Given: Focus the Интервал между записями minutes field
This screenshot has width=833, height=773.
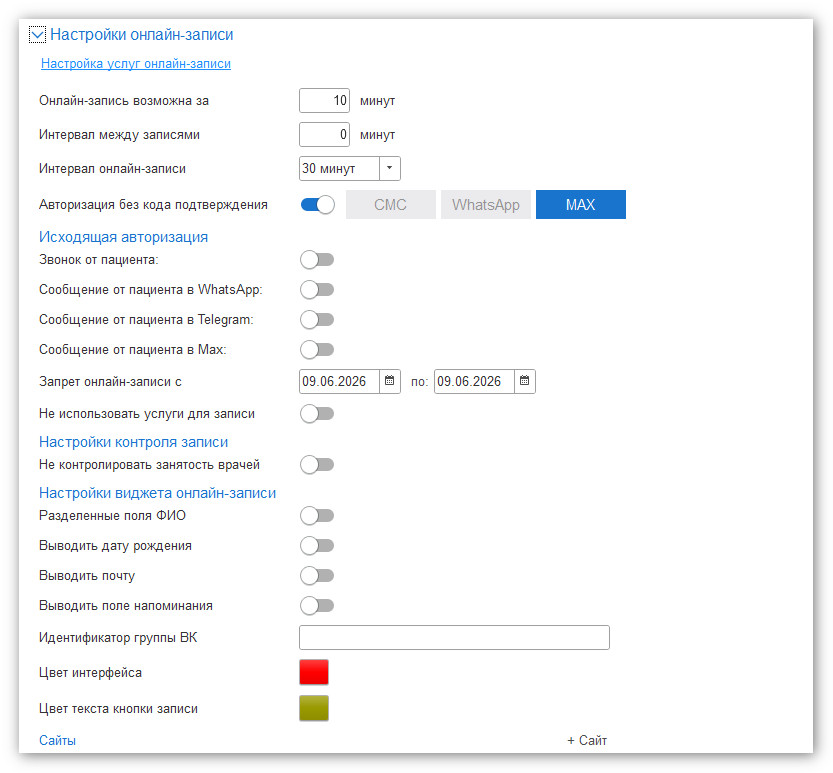Looking at the screenshot, I should 325,134.
